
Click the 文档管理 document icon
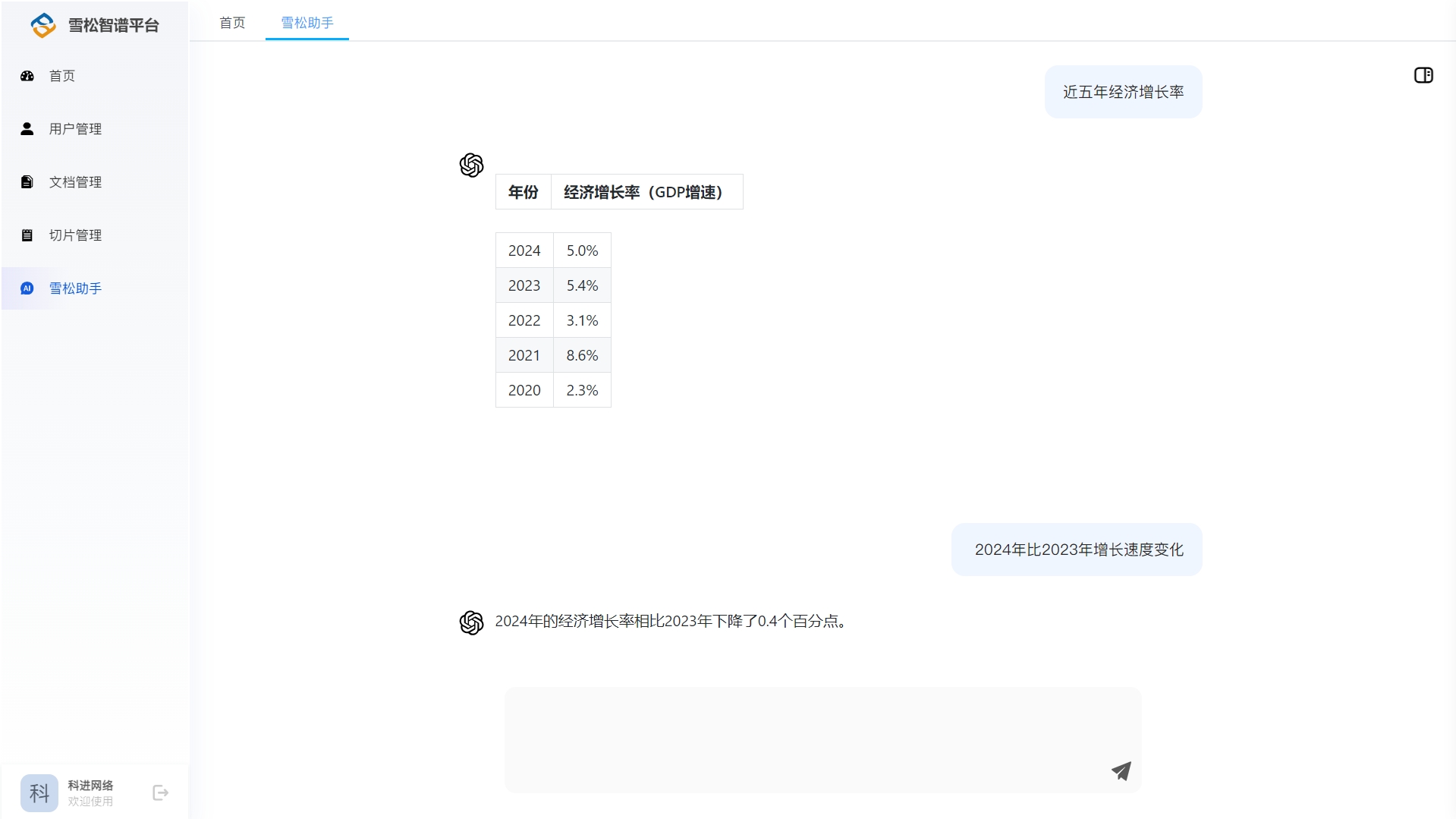(x=27, y=182)
